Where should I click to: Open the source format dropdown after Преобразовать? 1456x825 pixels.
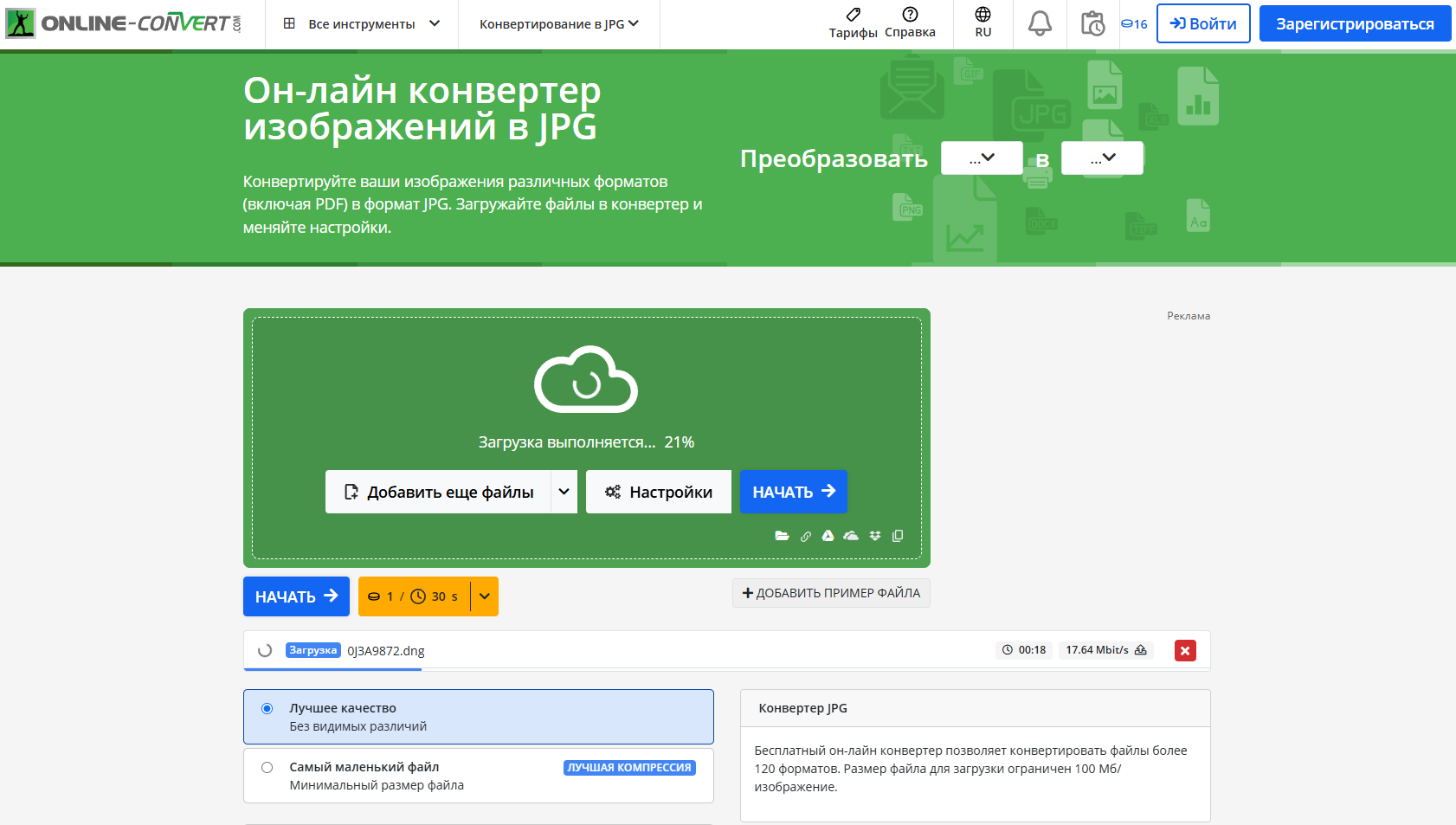point(982,158)
